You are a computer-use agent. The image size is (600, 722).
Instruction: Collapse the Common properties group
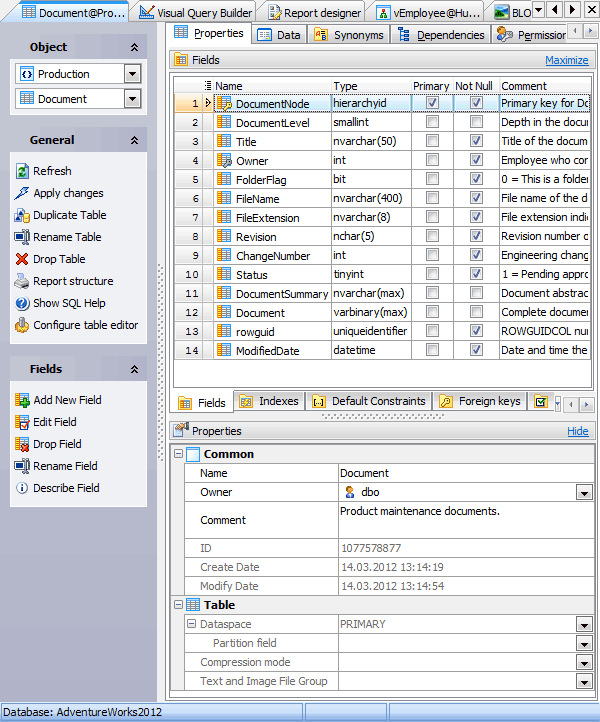[x=179, y=454]
